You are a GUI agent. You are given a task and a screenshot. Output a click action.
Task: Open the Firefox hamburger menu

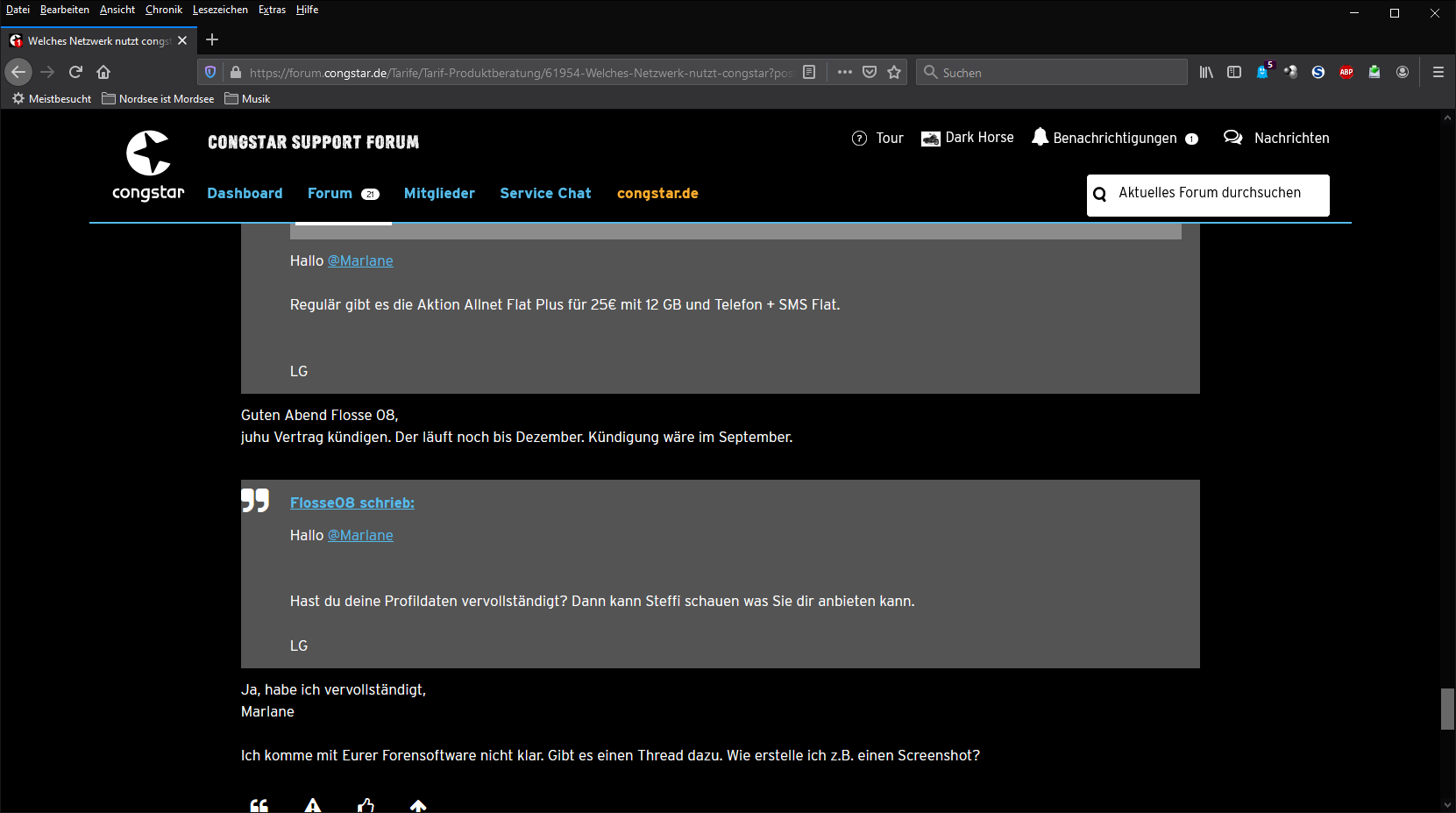tap(1438, 72)
